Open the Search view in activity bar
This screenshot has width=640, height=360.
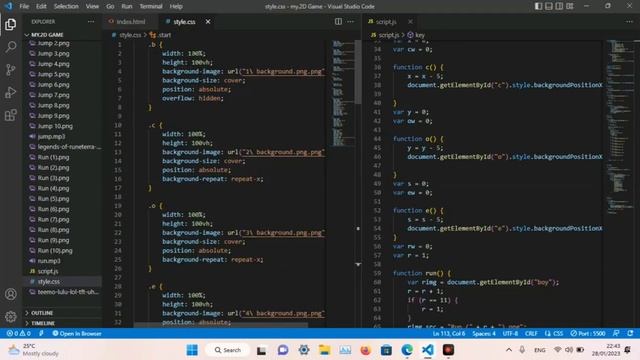[x=11, y=47]
